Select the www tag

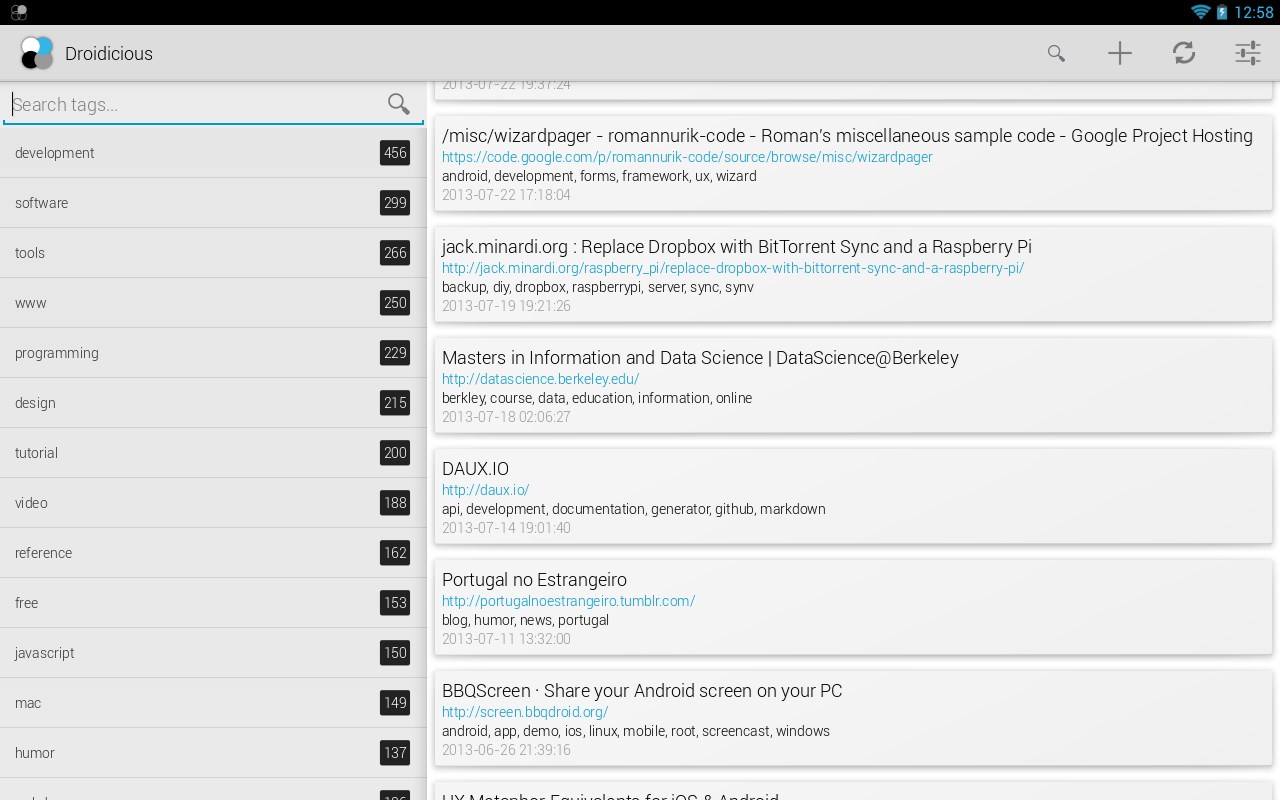(x=213, y=303)
